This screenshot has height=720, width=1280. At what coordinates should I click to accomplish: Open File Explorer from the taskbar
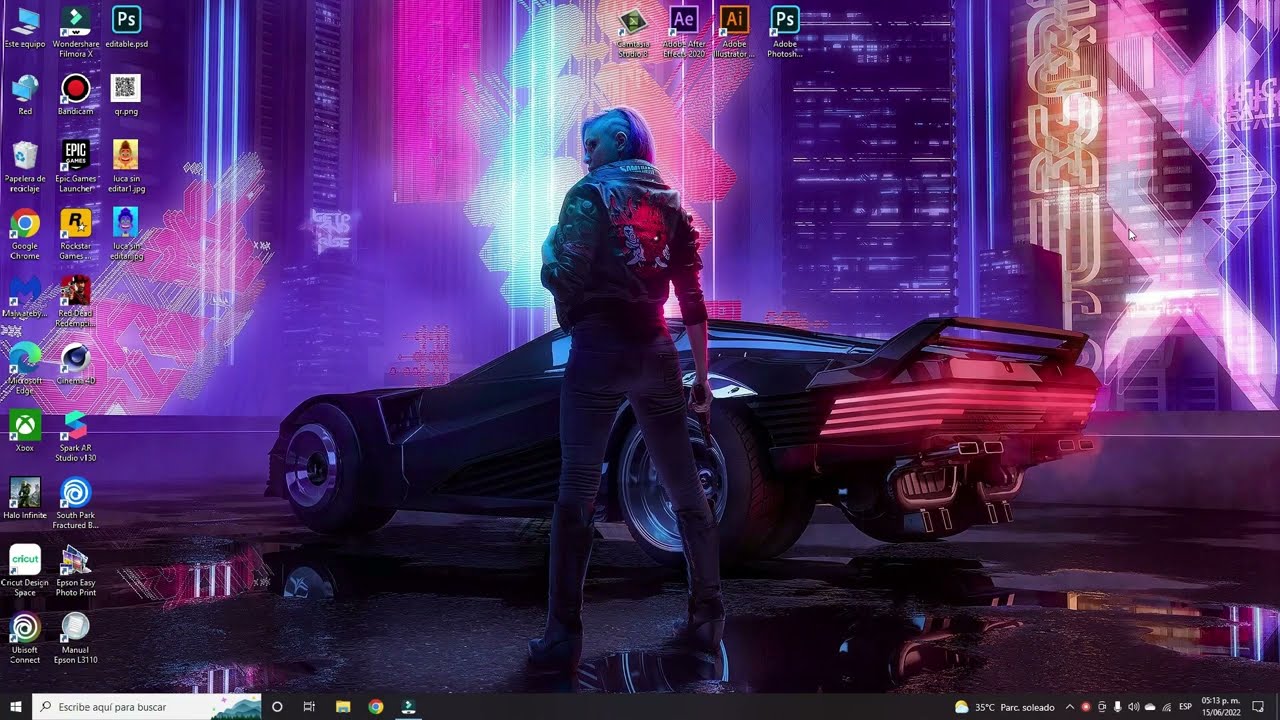pyautogui.click(x=343, y=707)
